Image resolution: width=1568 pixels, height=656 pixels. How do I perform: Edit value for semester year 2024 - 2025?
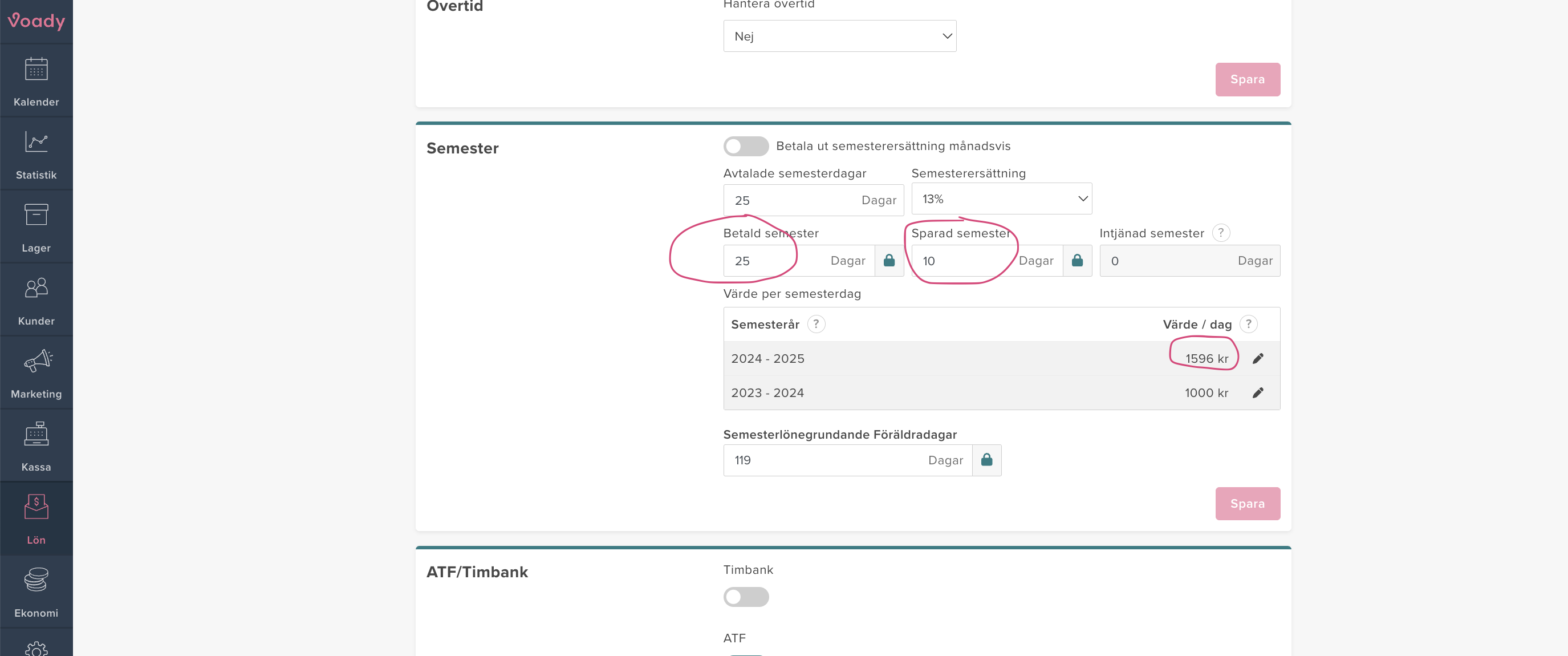point(1258,359)
